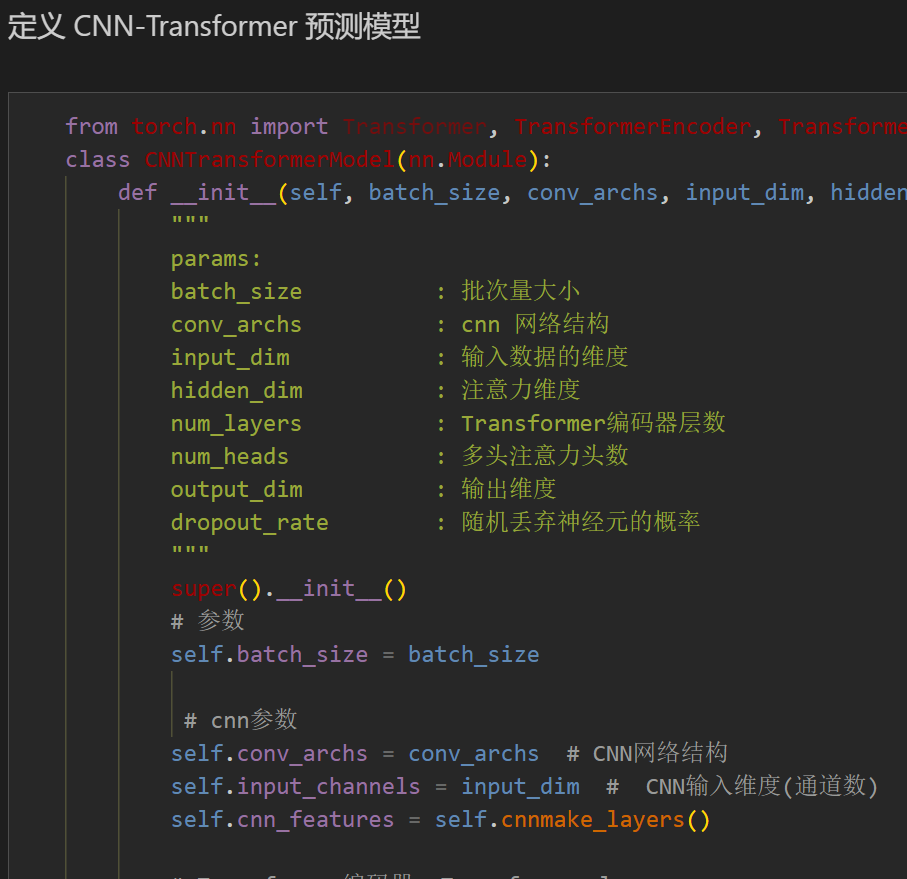Select the comment # 参数
Image resolution: width=907 pixels, height=879 pixels.
pos(207,621)
